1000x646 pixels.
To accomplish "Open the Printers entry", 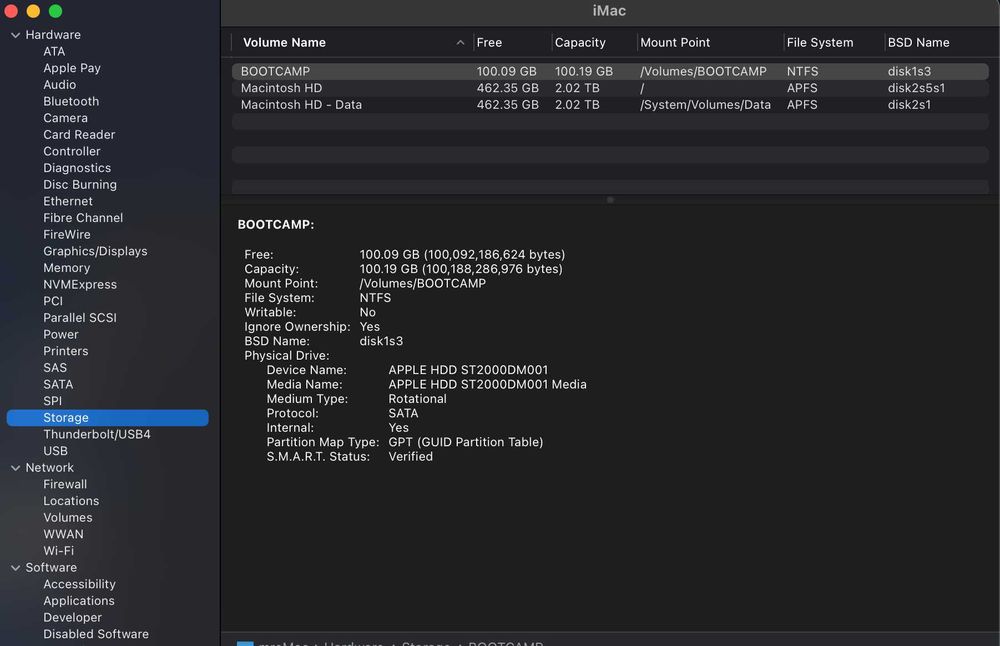I will (66, 351).
